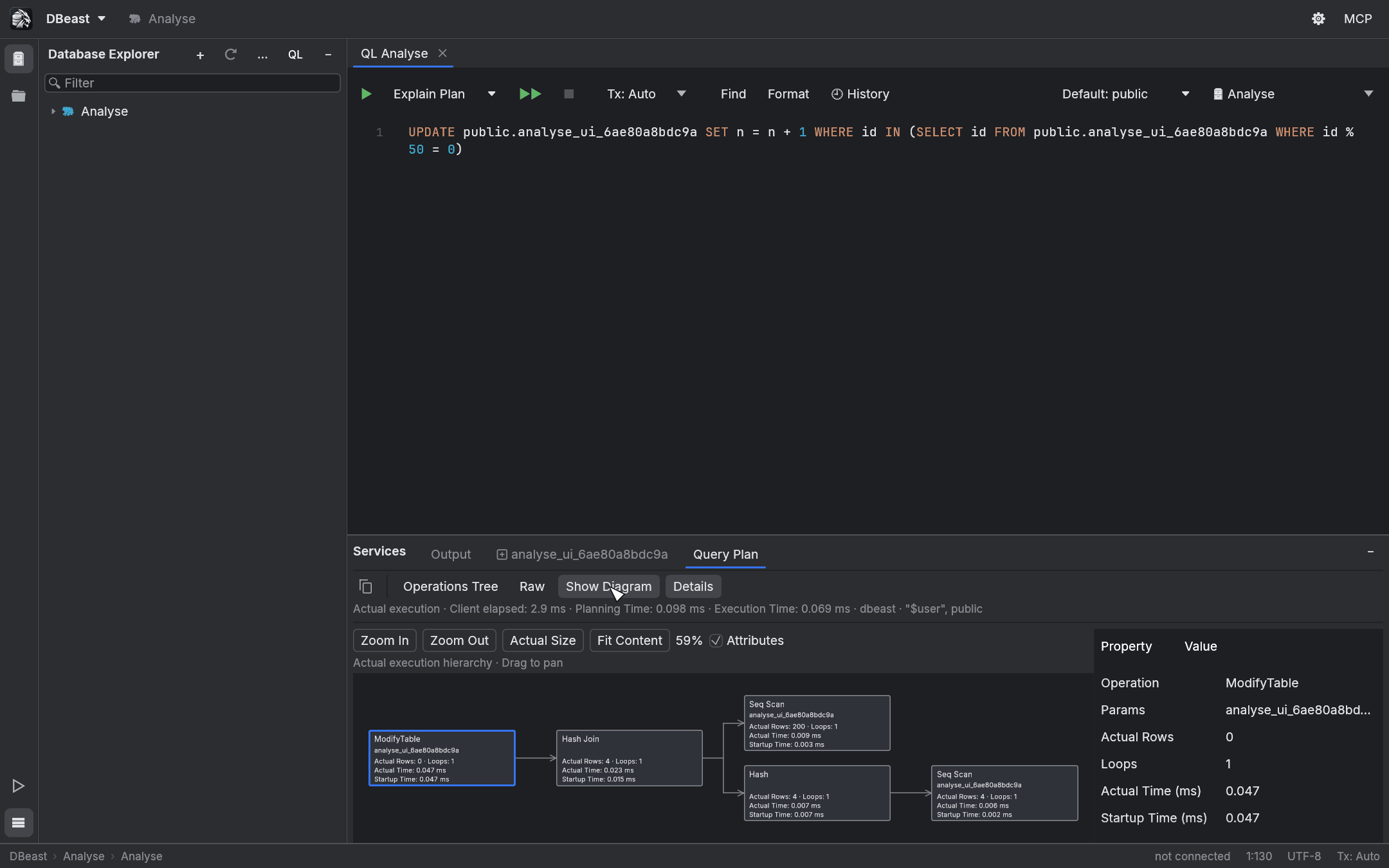Image resolution: width=1389 pixels, height=868 pixels.
Task: Expand the Analyse tree node
Action: pos(53,111)
